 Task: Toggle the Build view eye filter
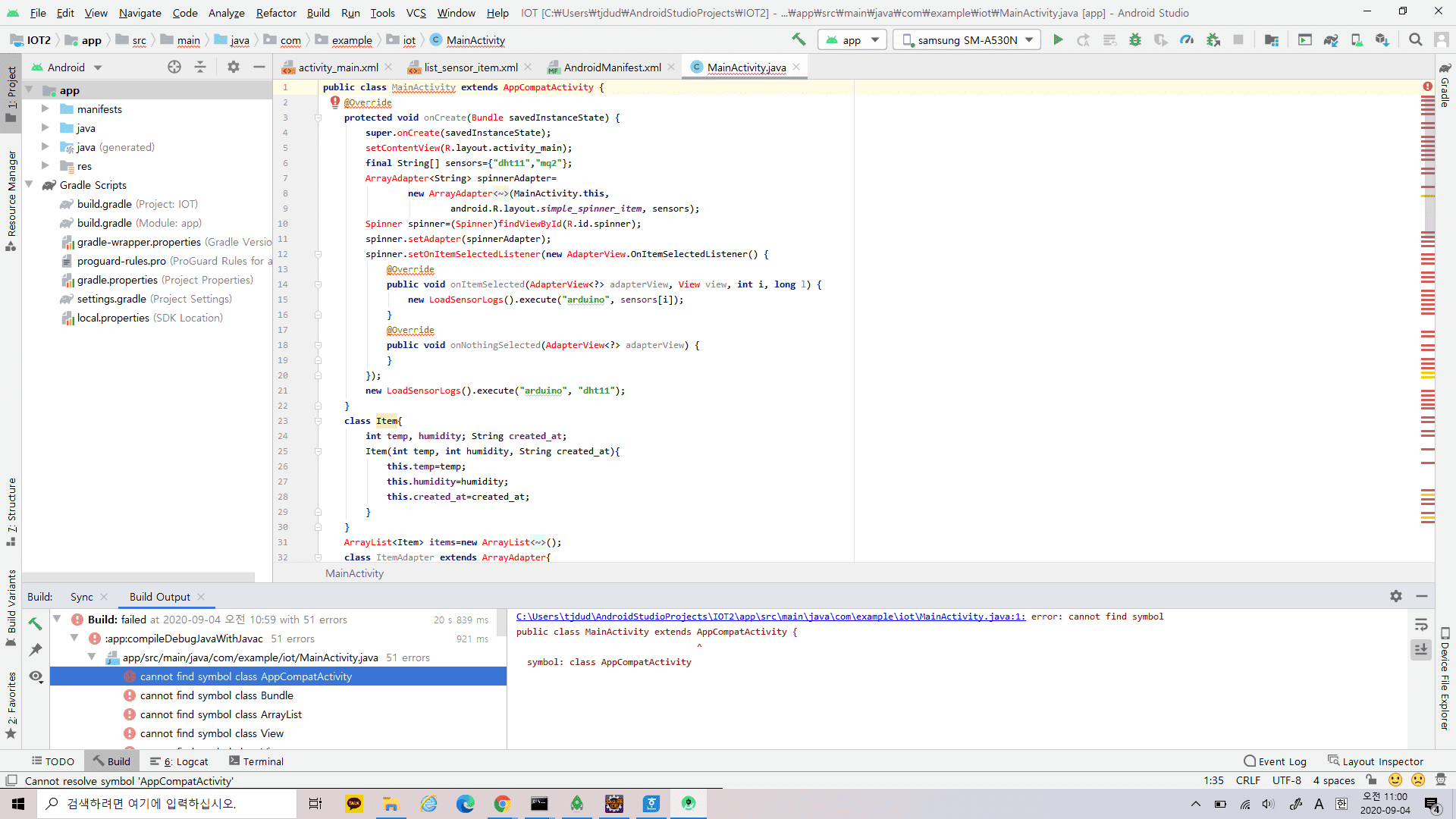point(36,676)
